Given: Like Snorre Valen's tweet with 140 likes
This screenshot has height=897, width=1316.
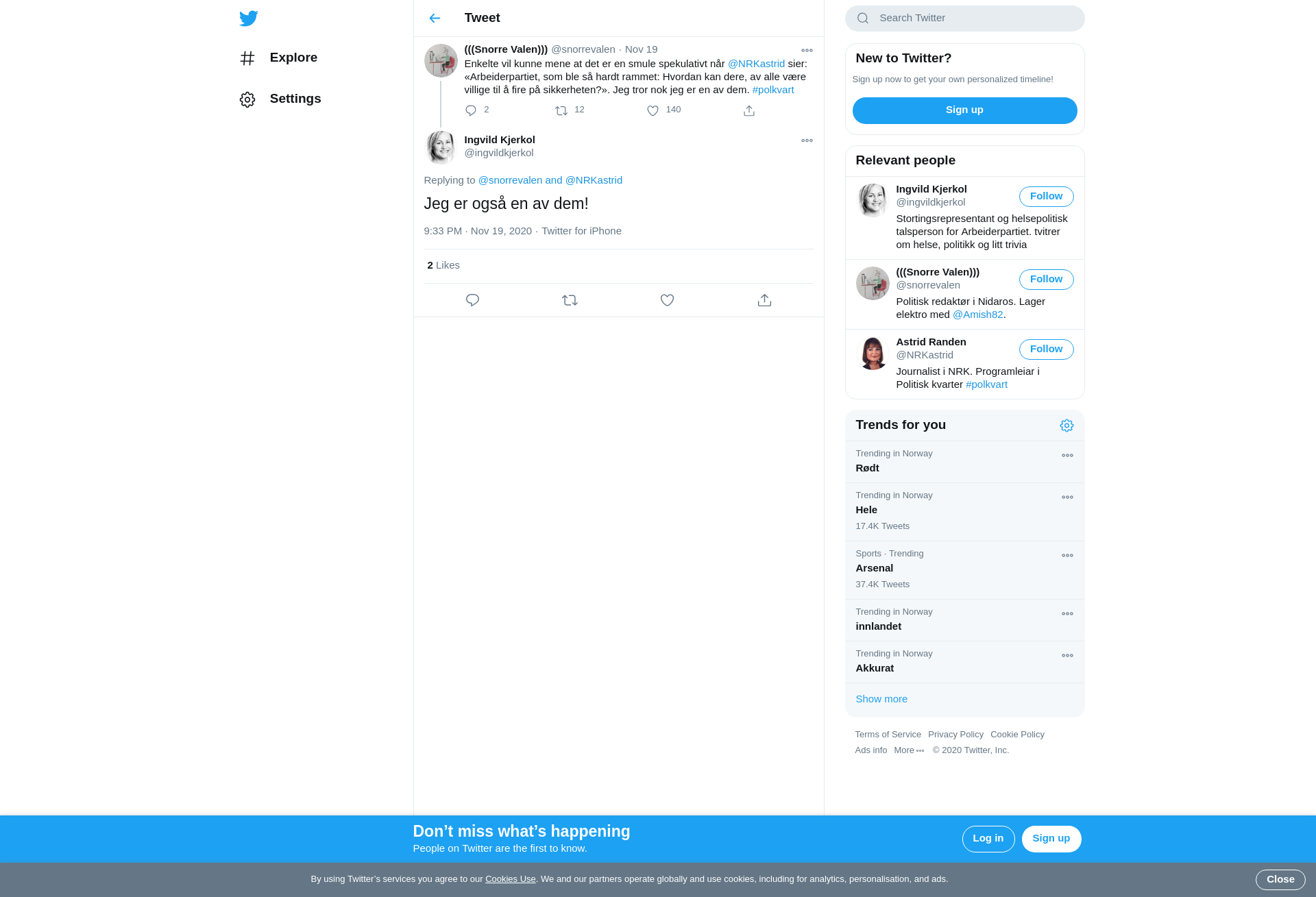Looking at the screenshot, I should pos(653,110).
